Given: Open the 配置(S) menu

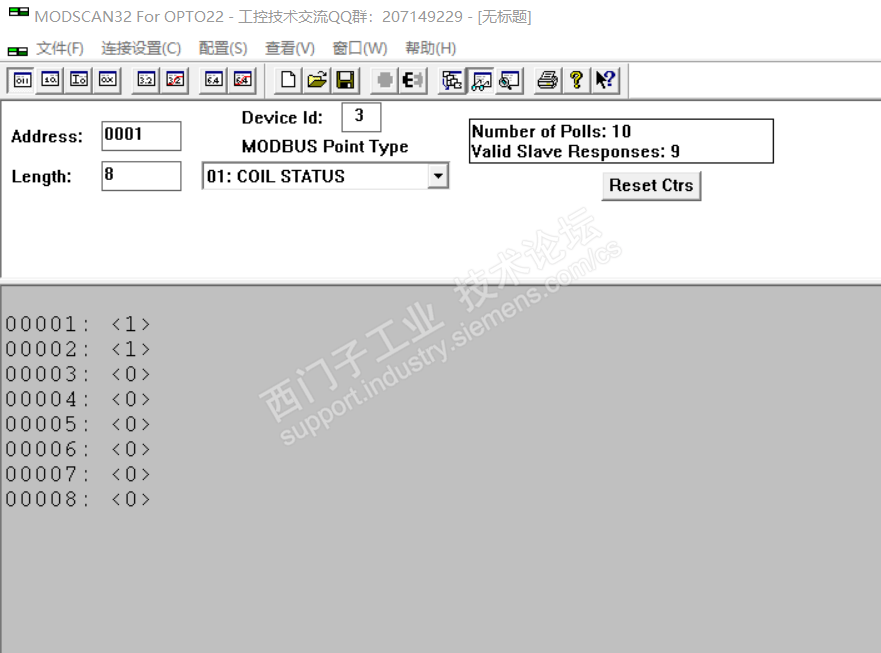Looking at the screenshot, I should tap(223, 48).
